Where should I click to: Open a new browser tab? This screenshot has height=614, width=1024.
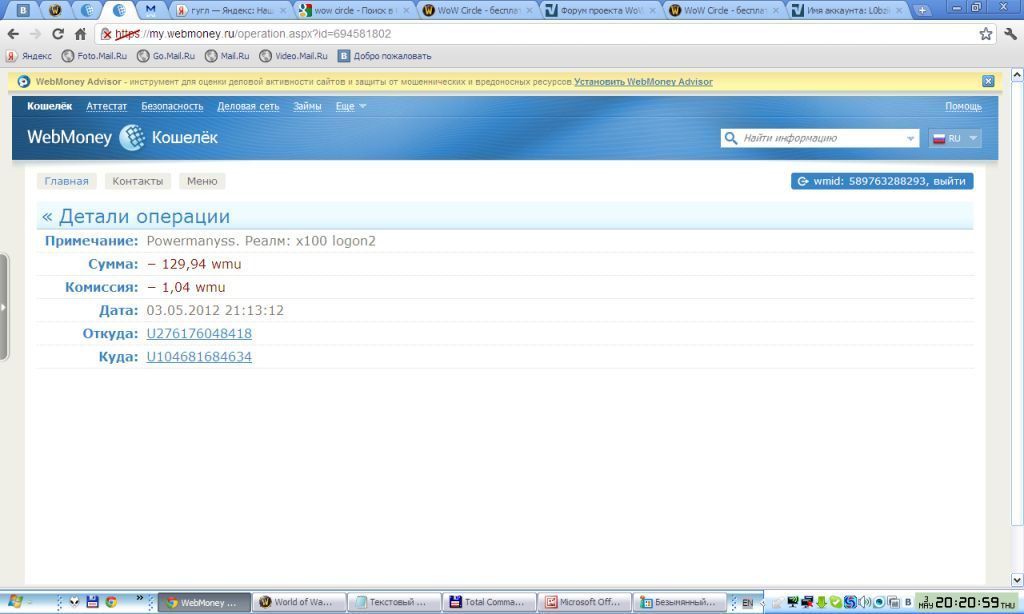(922, 10)
